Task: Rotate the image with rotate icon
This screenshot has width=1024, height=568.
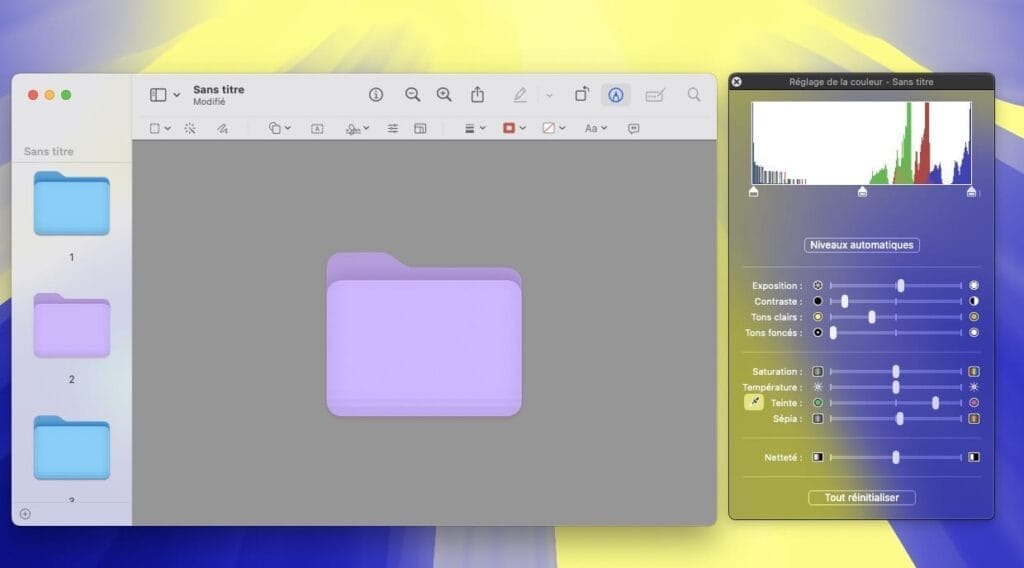Action: click(x=581, y=95)
